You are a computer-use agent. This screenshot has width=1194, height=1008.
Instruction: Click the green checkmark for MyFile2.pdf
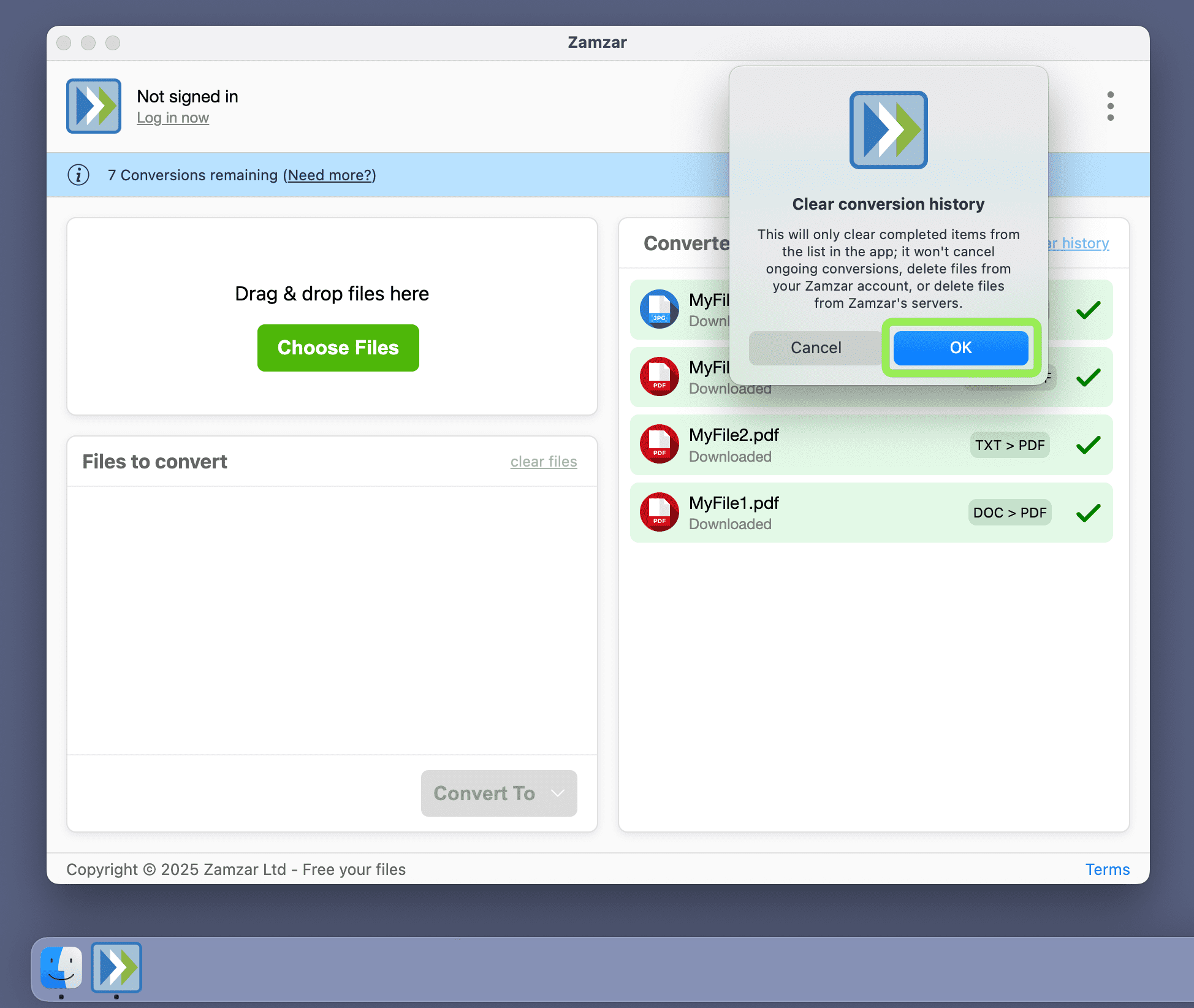(1088, 445)
